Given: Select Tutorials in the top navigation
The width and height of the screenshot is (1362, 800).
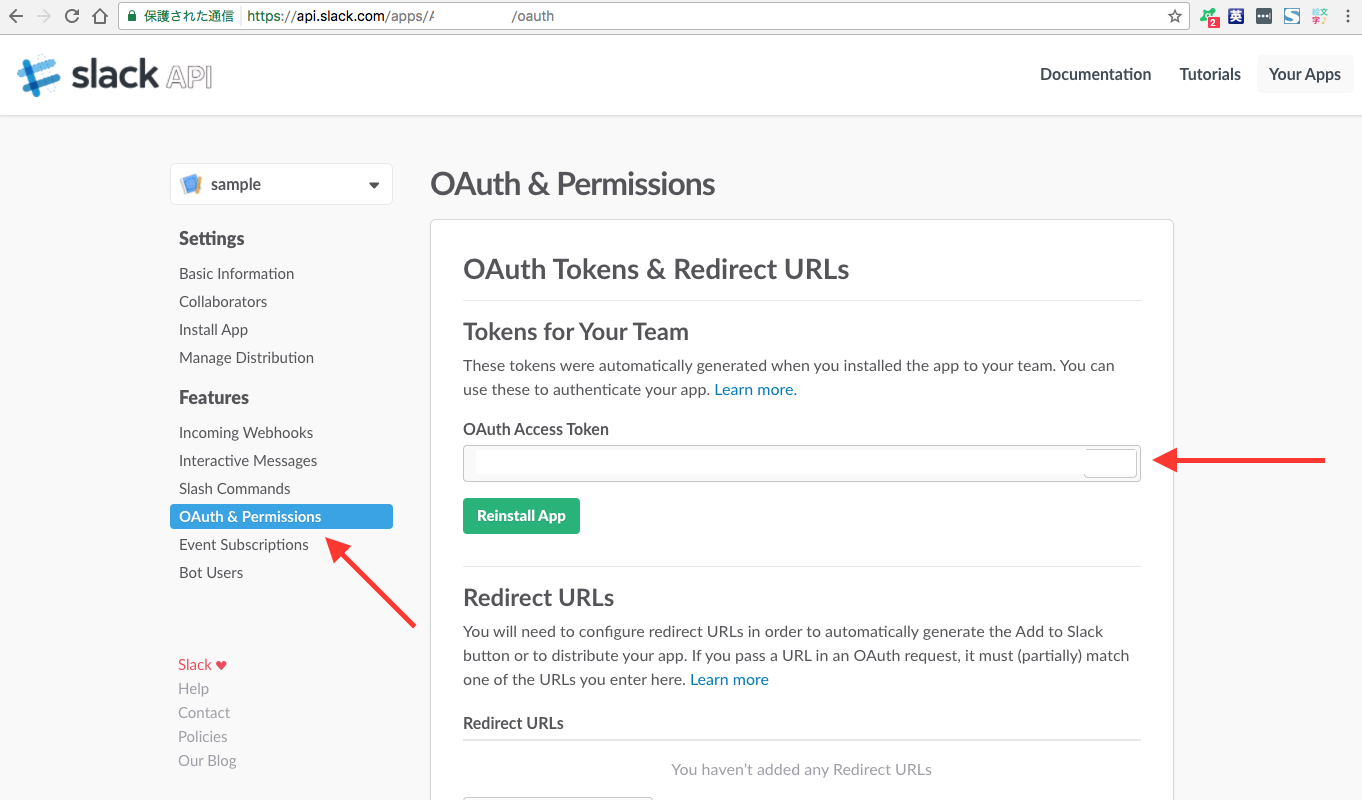Looking at the screenshot, I should click(1209, 74).
